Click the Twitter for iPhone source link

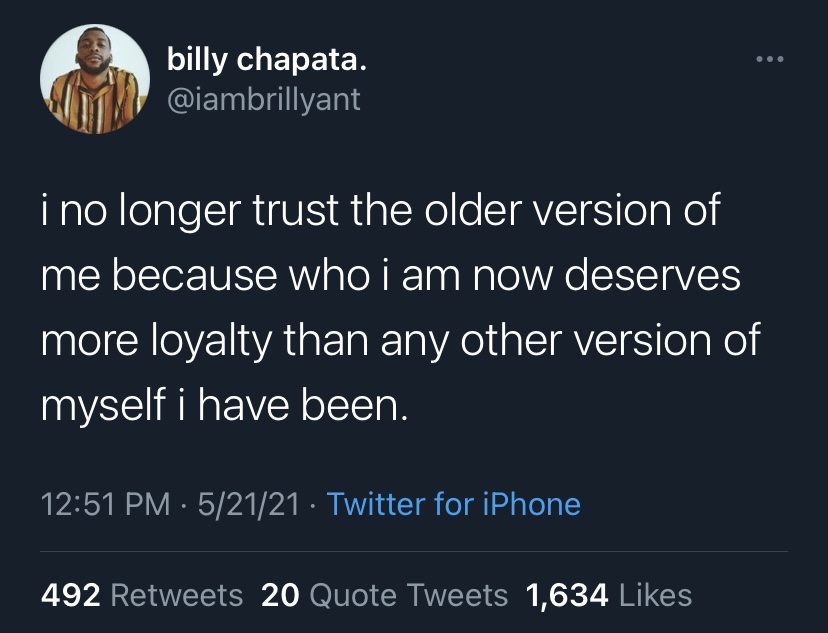[453, 504]
